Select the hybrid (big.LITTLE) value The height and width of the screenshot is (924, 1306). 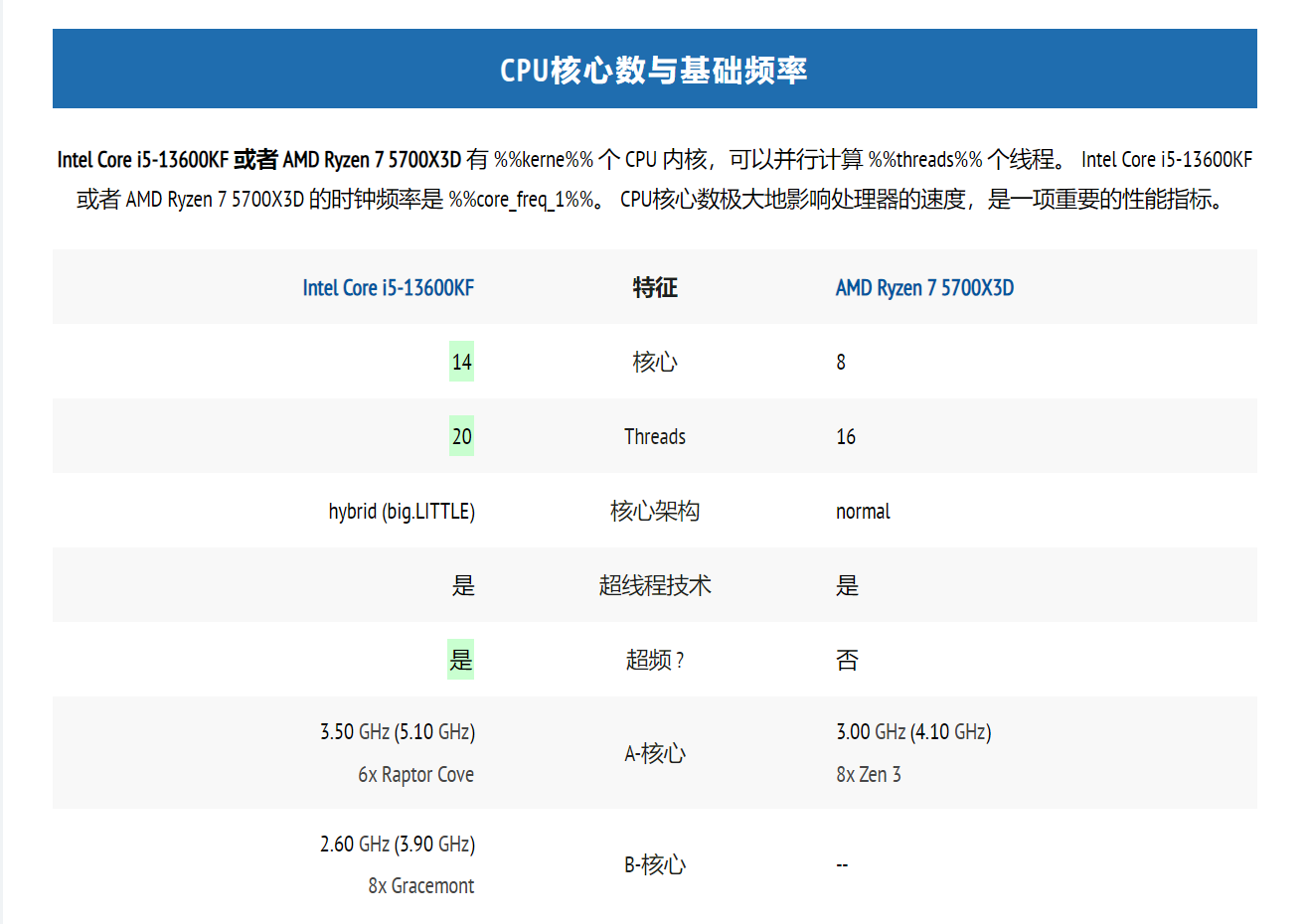pyautogui.click(x=402, y=511)
